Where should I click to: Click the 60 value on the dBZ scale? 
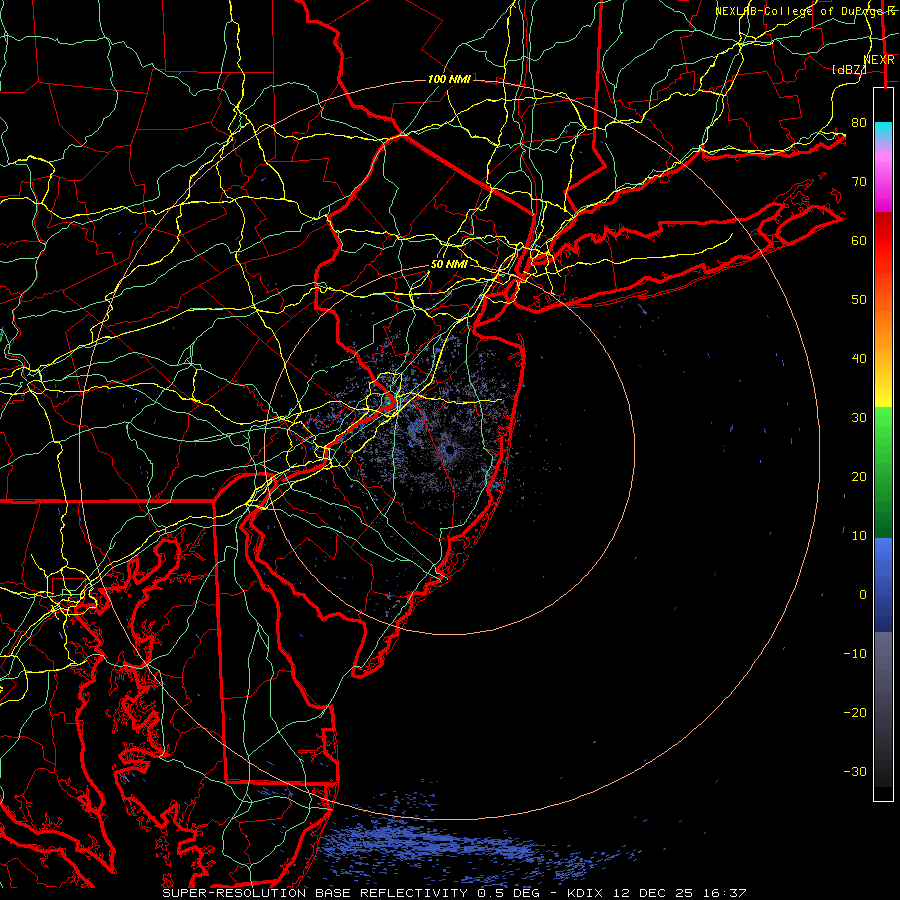tap(859, 240)
